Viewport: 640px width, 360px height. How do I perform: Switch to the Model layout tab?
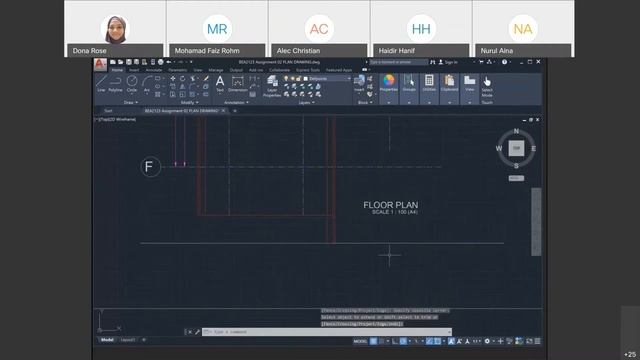point(107,340)
